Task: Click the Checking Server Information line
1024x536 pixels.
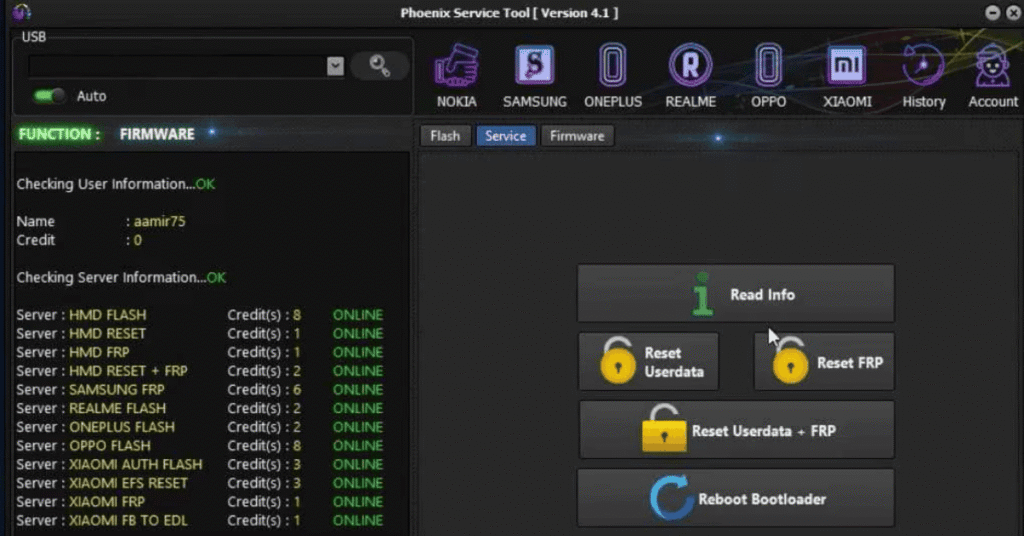Action: point(121,277)
